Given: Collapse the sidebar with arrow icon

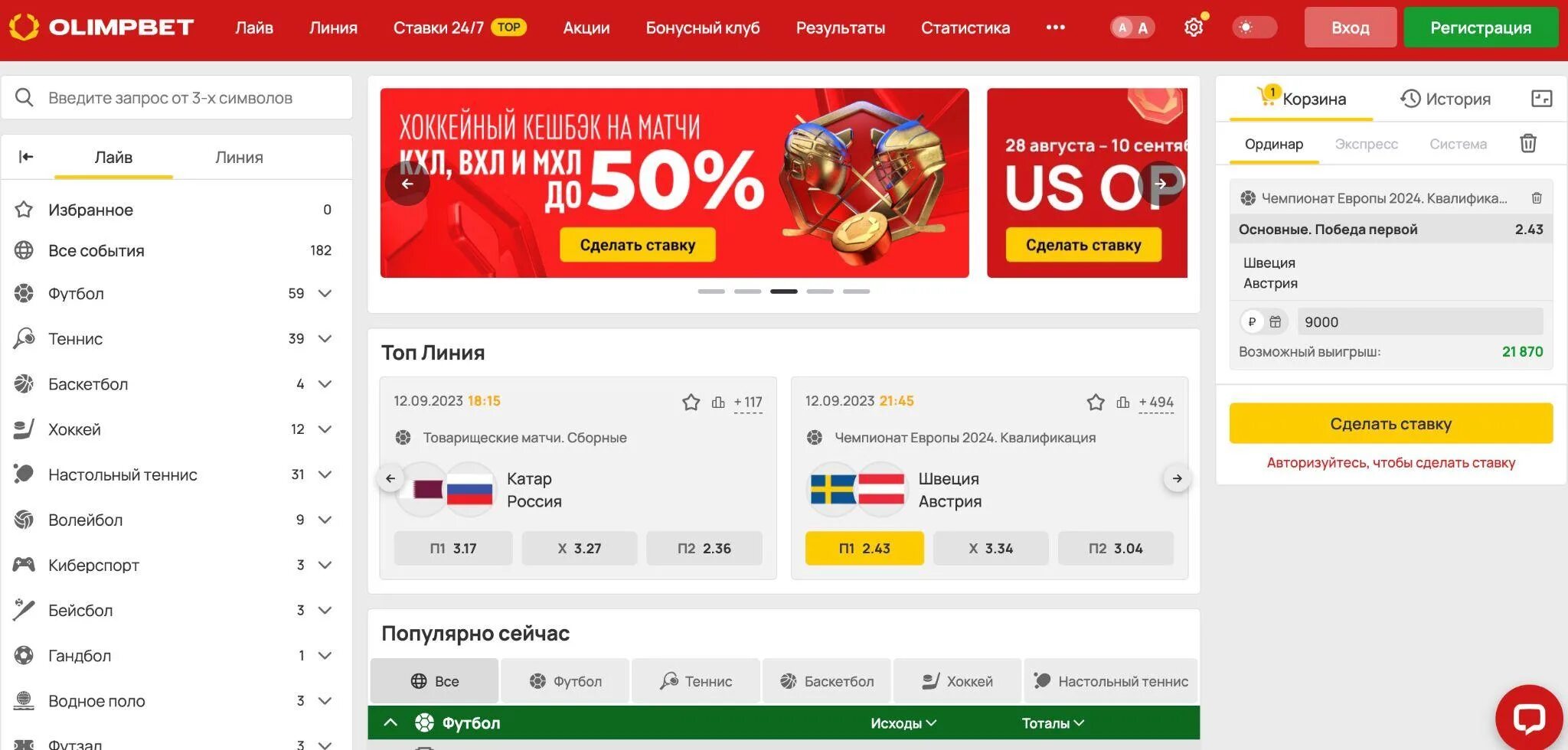Looking at the screenshot, I should pos(26,157).
